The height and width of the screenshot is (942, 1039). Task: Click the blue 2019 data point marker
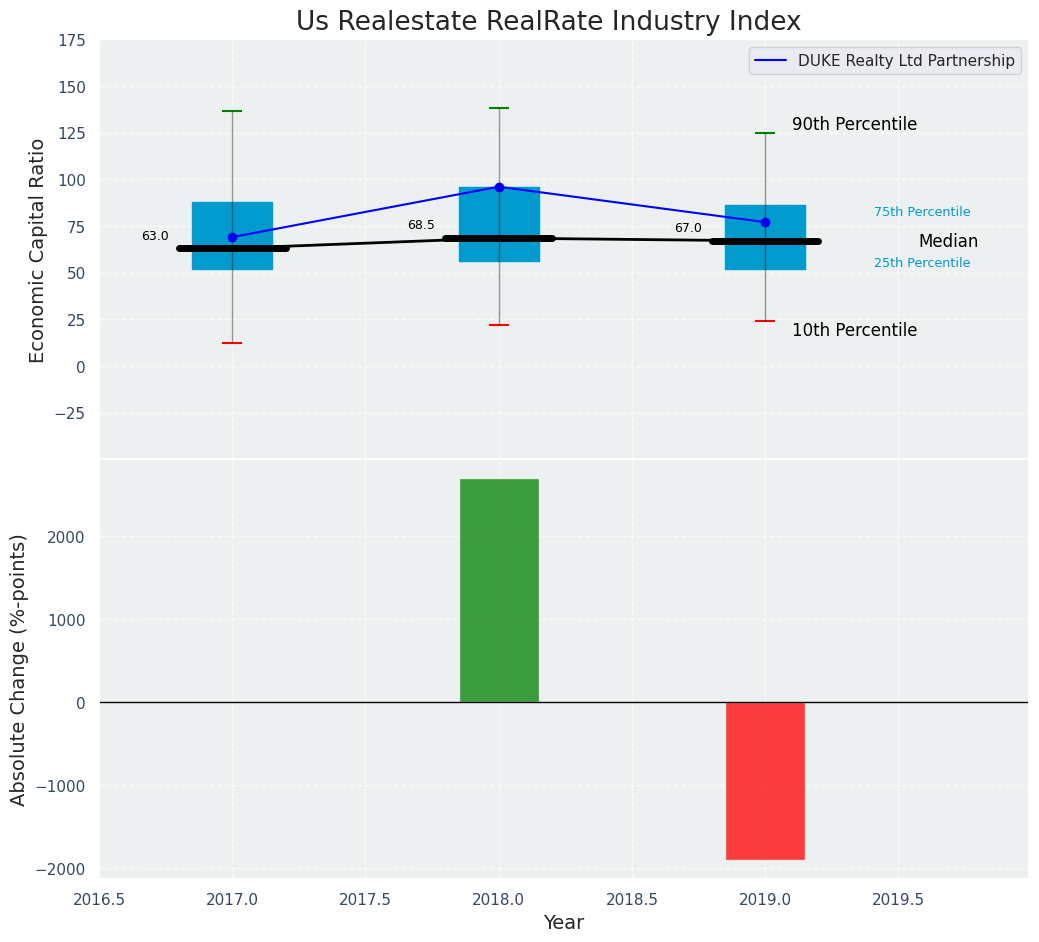[x=765, y=222]
